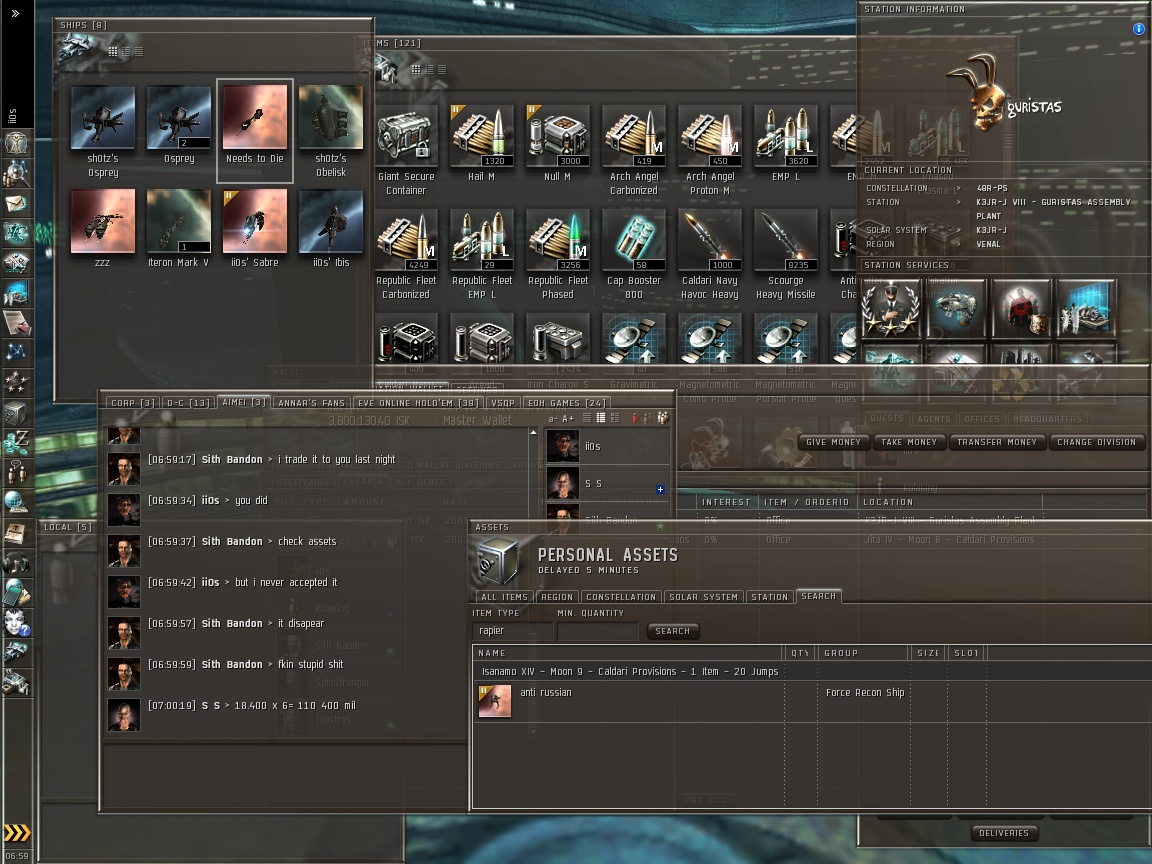Click the blue plus badge beside S S

pyautogui.click(x=660, y=489)
